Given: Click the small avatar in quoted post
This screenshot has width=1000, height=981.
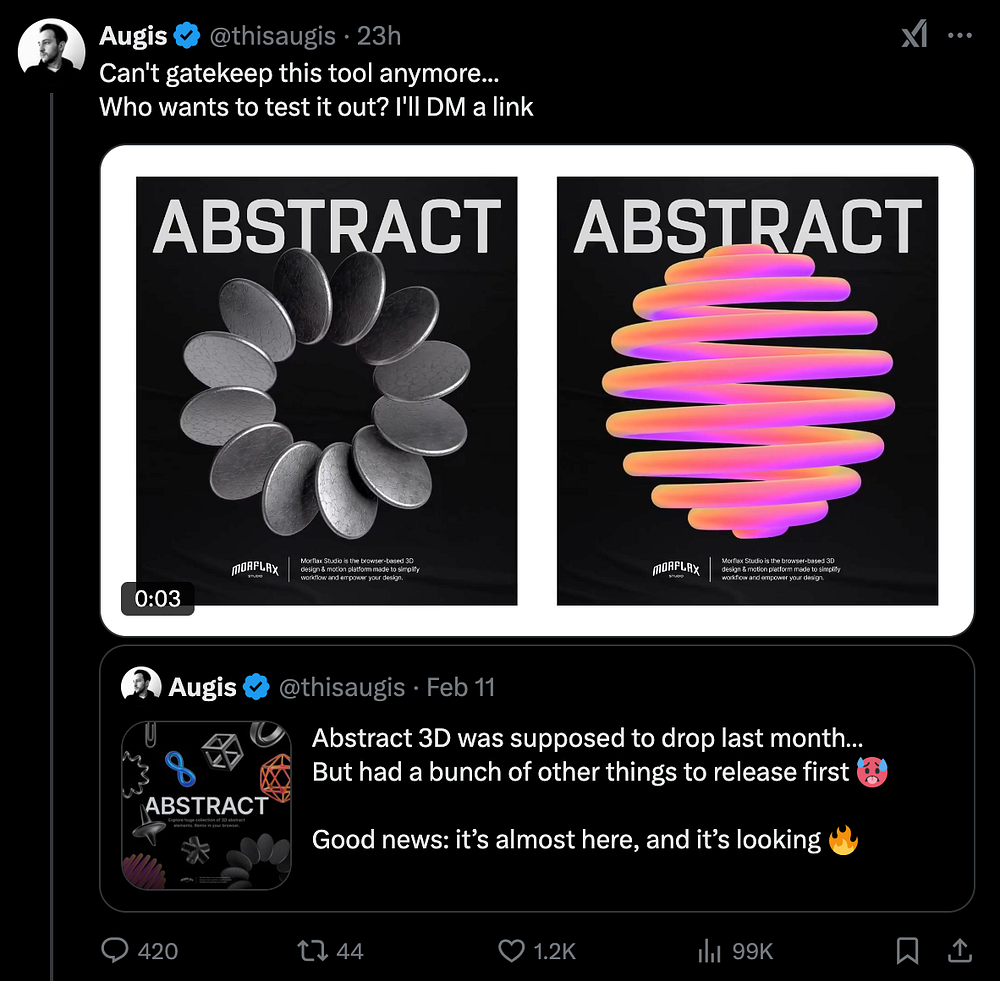Looking at the screenshot, I should [141, 687].
